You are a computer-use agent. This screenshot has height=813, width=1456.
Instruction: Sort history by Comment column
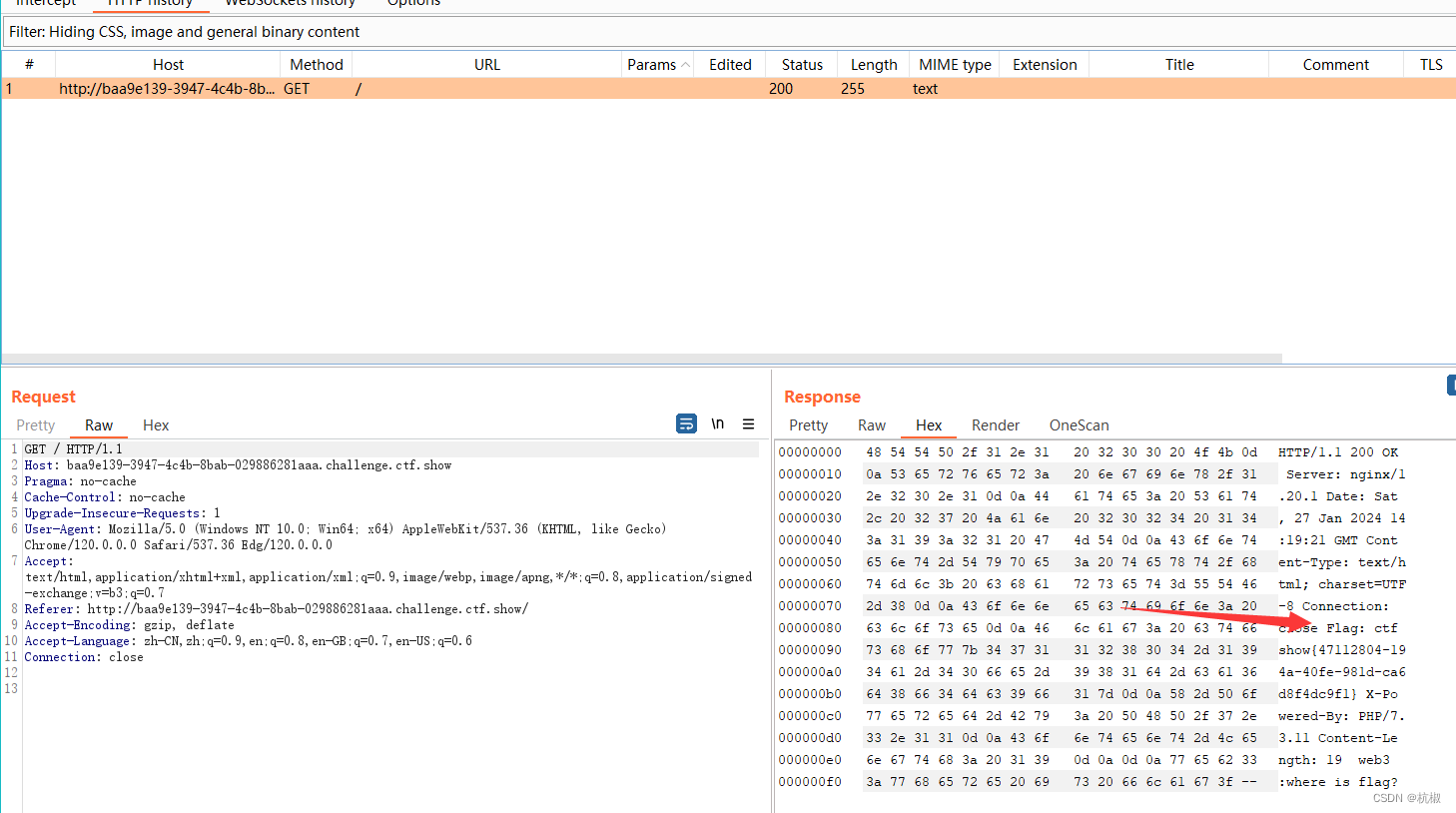(x=1335, y=65)
